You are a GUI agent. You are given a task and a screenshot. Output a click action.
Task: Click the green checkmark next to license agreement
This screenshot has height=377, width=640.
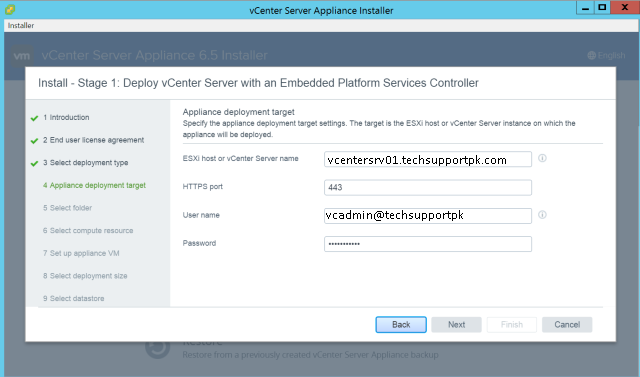[x=34, y=141]
